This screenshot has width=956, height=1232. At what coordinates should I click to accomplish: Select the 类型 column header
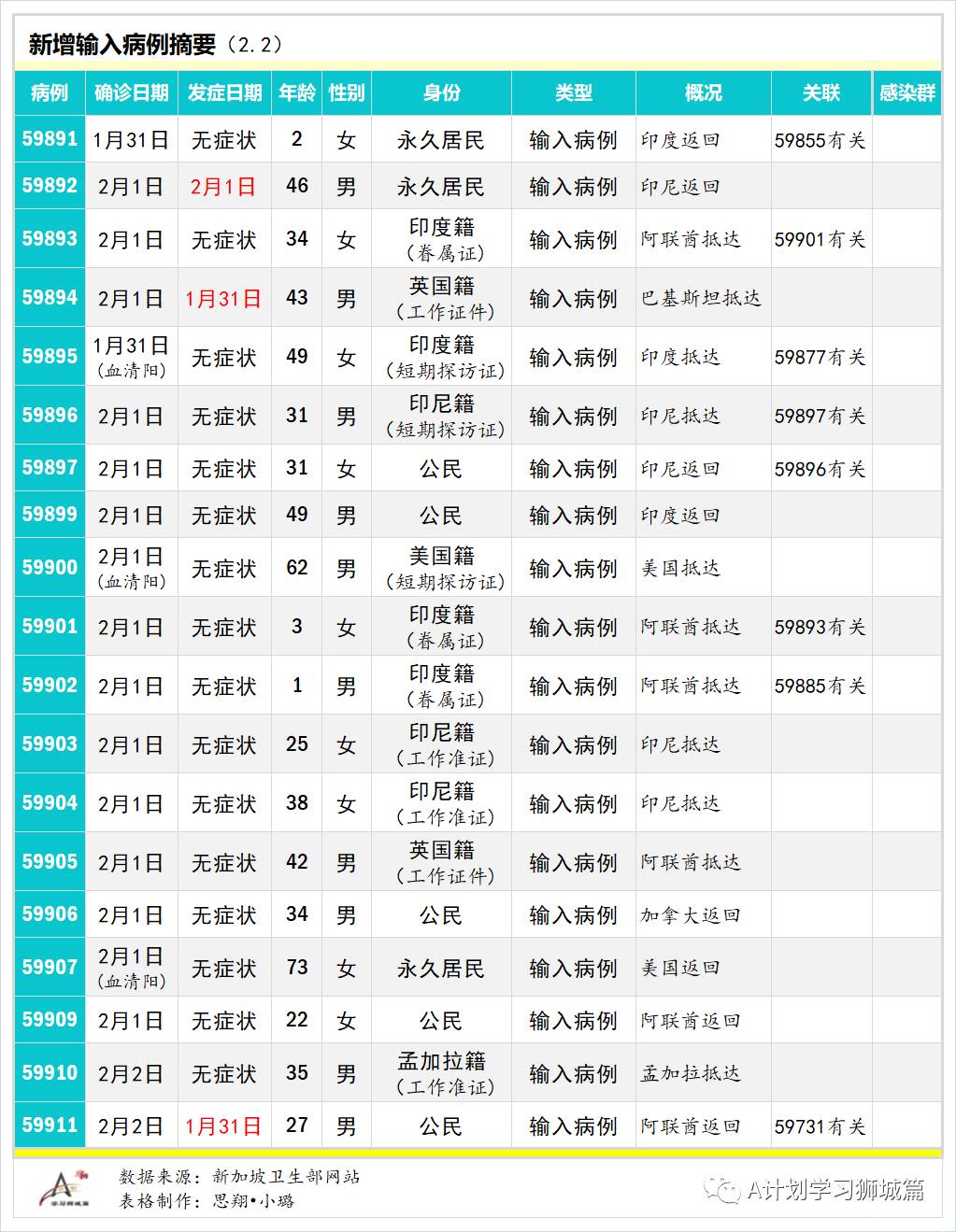pos(572,93)
